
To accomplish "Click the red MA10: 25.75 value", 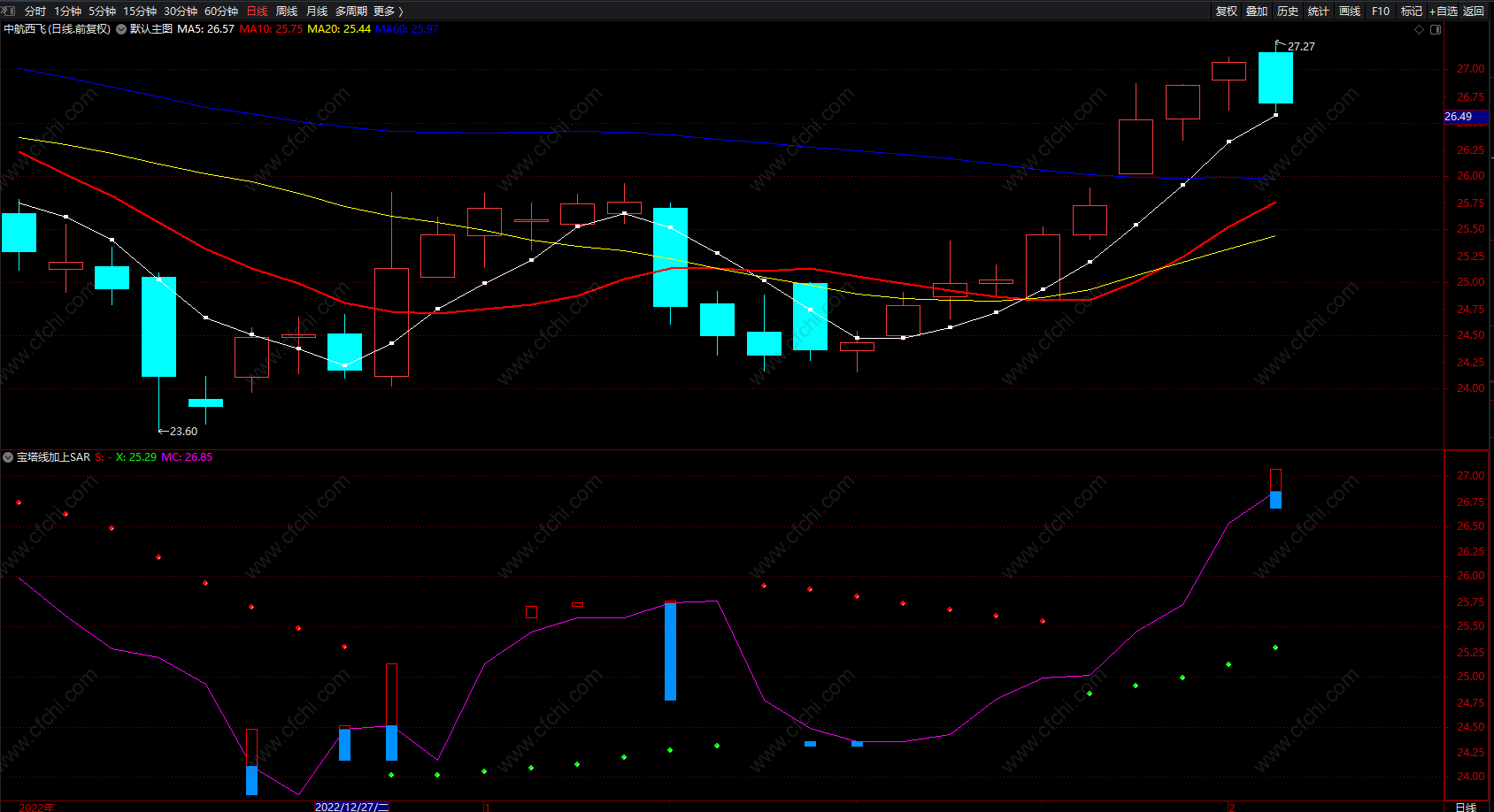I will tap(271, 29).
